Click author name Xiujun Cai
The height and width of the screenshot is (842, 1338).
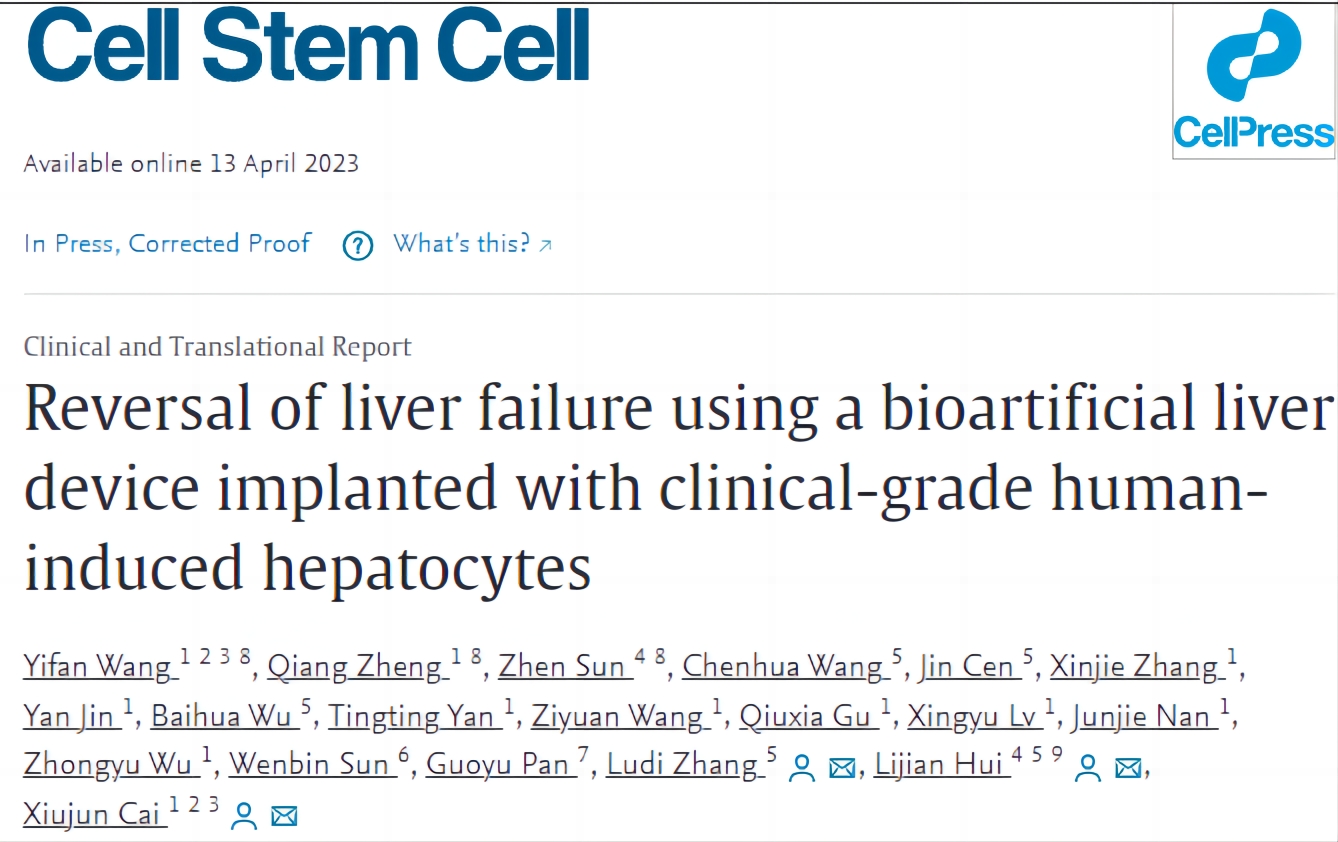point(93,814)
